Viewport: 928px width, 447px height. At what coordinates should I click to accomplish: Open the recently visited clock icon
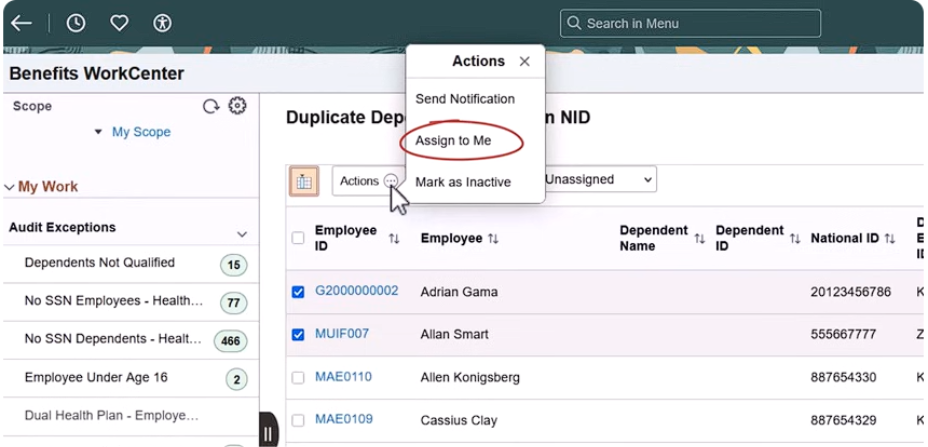(x=76, y=24)
